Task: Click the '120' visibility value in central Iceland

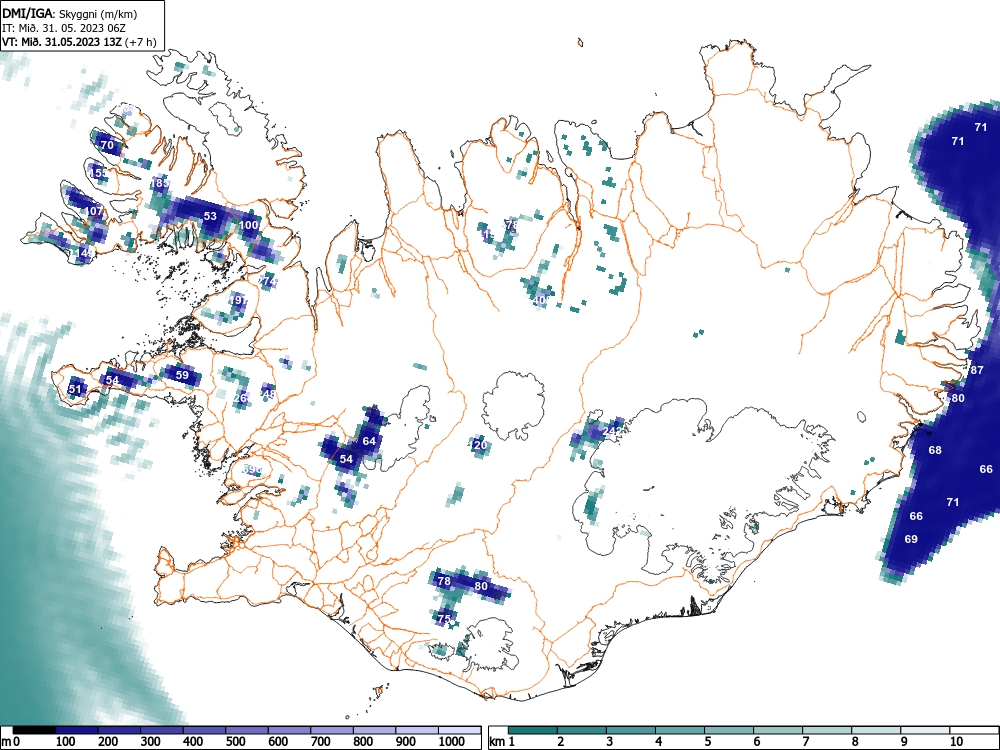Action: [478, 445]
